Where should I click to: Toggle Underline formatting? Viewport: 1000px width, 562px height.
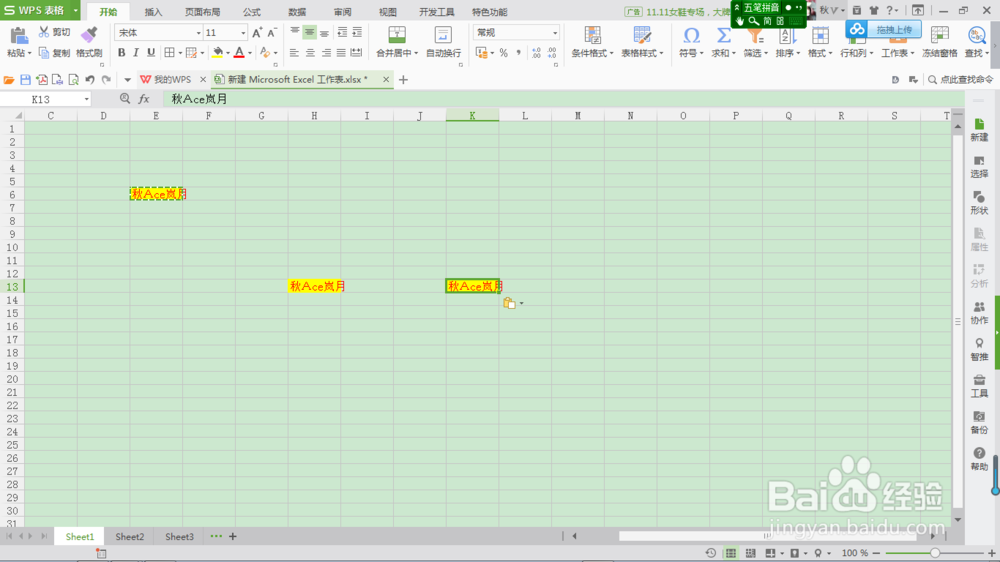pyautogui.click(x=151, y=53)
